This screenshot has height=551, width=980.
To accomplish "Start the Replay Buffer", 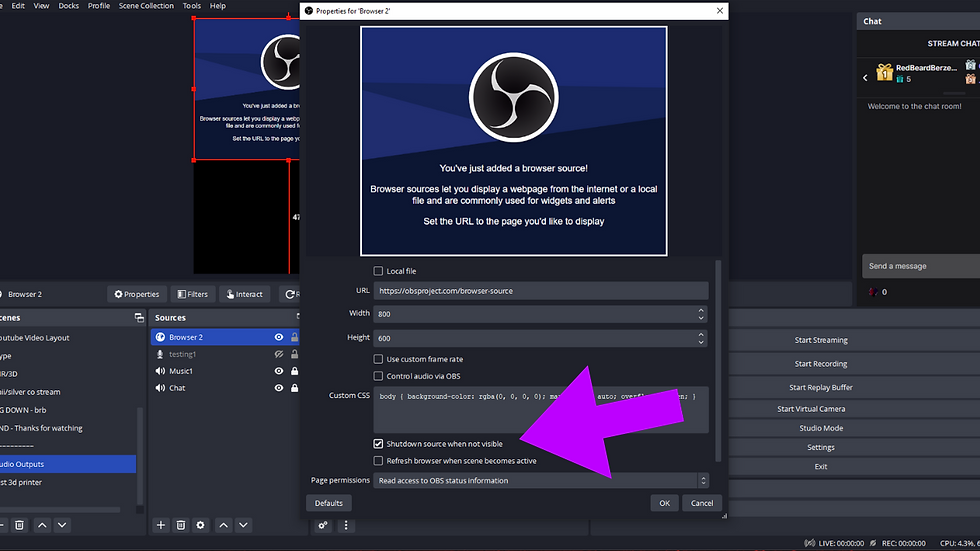I will coord(821,387).
